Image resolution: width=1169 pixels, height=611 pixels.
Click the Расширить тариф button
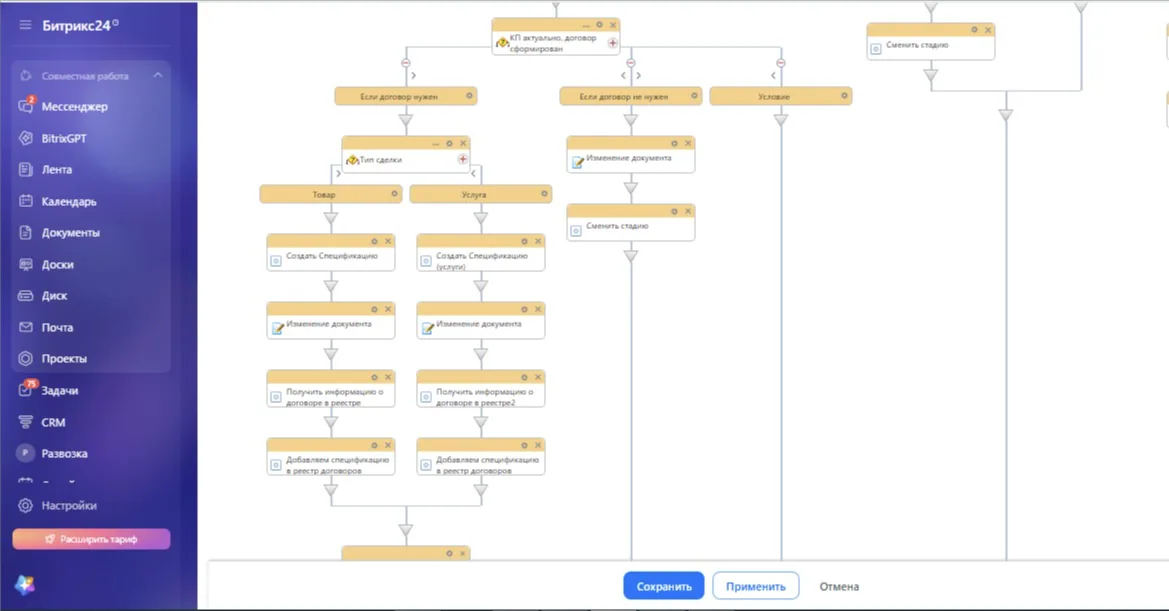(91, 539)
